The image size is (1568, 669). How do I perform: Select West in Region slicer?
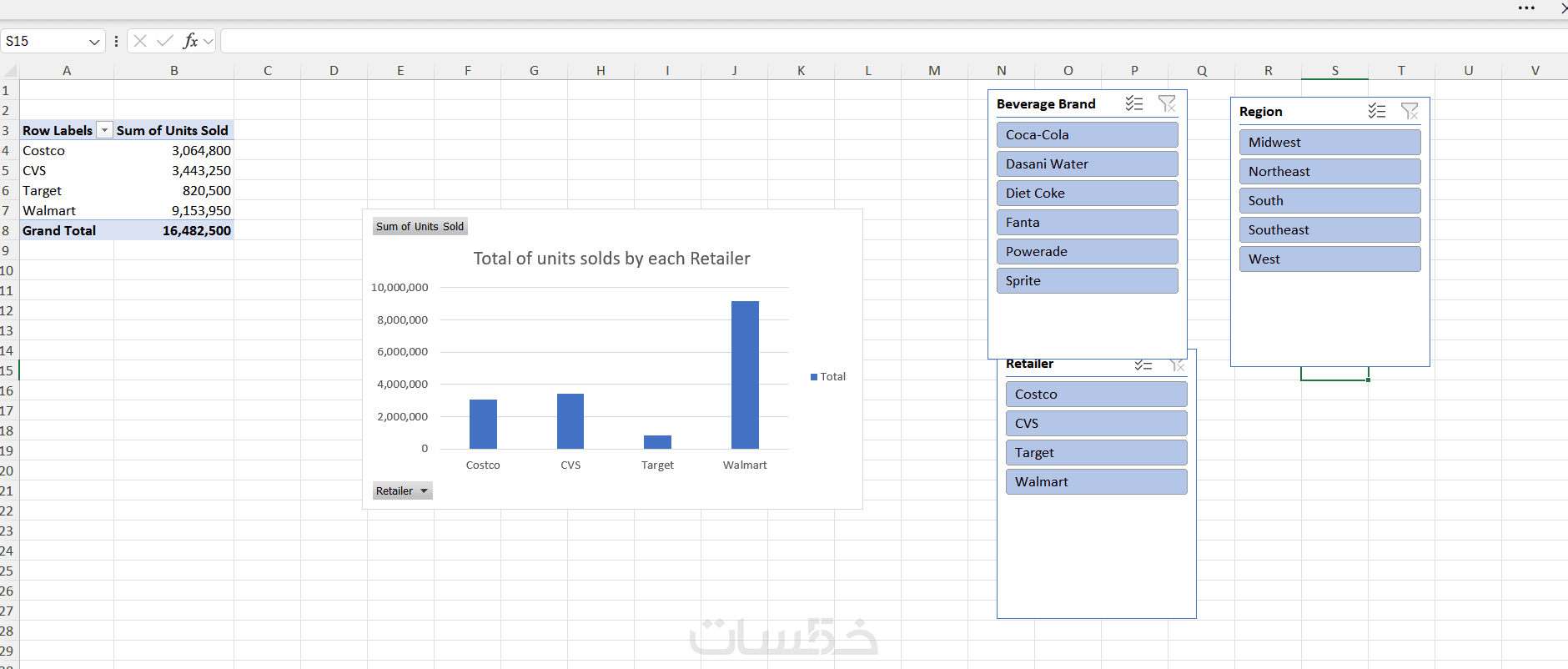1329,259
